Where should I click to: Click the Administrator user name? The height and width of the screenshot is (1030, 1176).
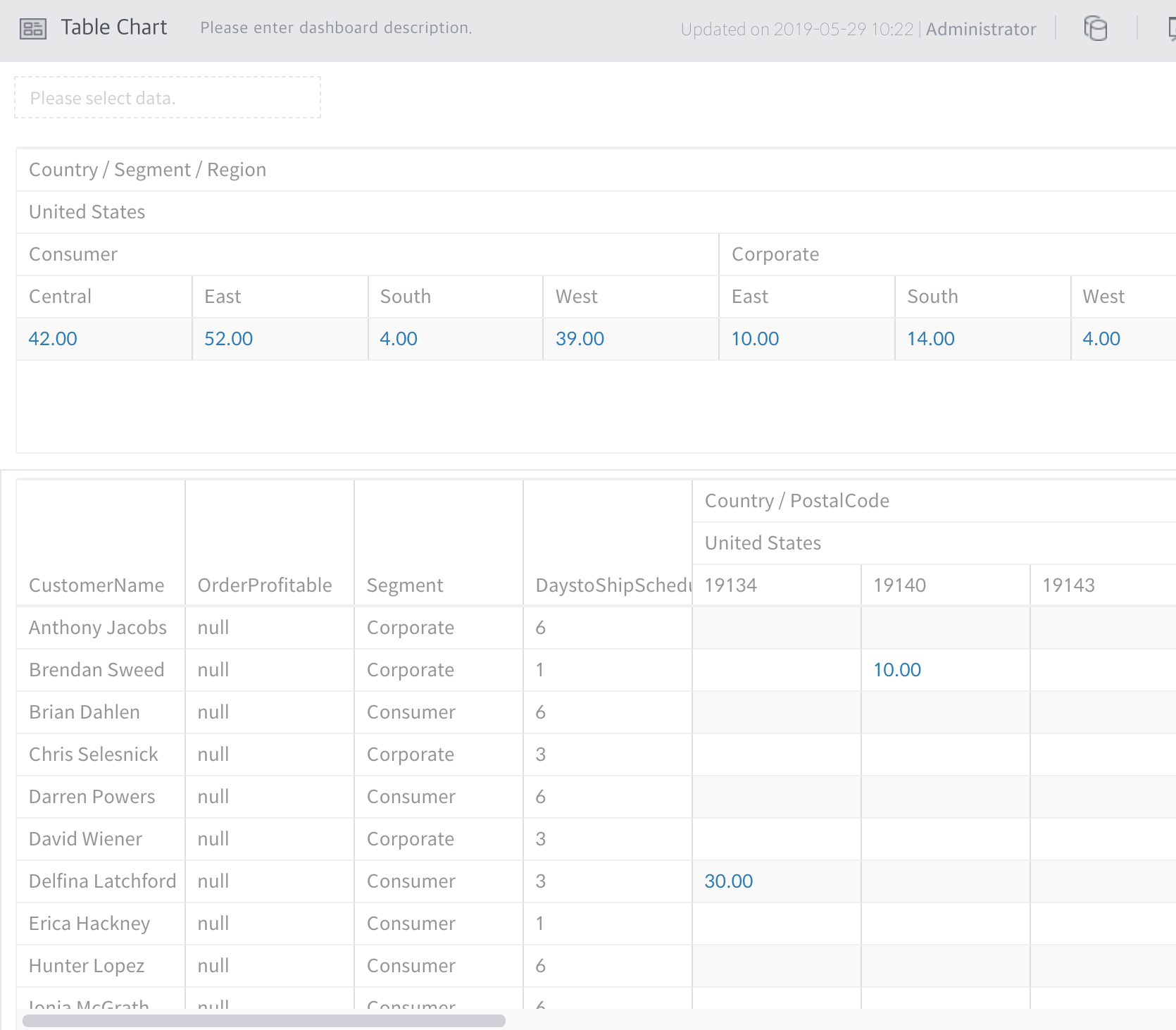981,29
